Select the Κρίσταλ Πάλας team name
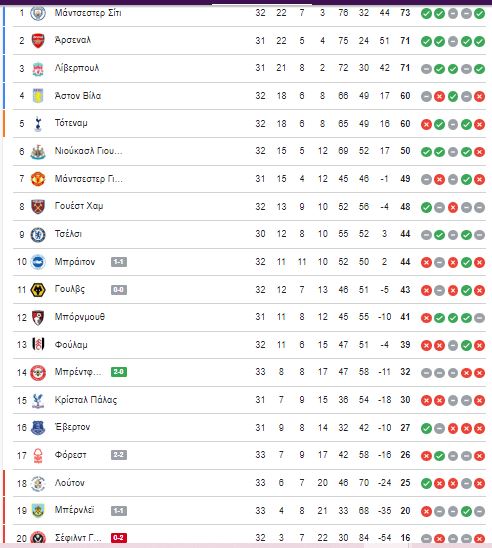The height and width of the screenshot is (548, 492). [86, 400]
